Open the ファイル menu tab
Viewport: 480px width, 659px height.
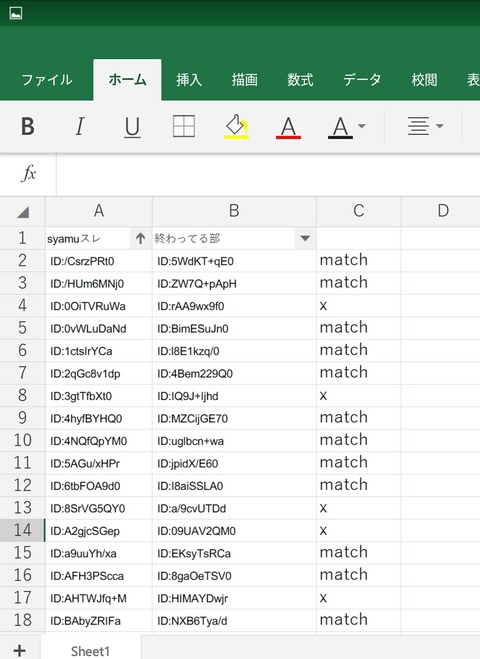pos(47,79)
